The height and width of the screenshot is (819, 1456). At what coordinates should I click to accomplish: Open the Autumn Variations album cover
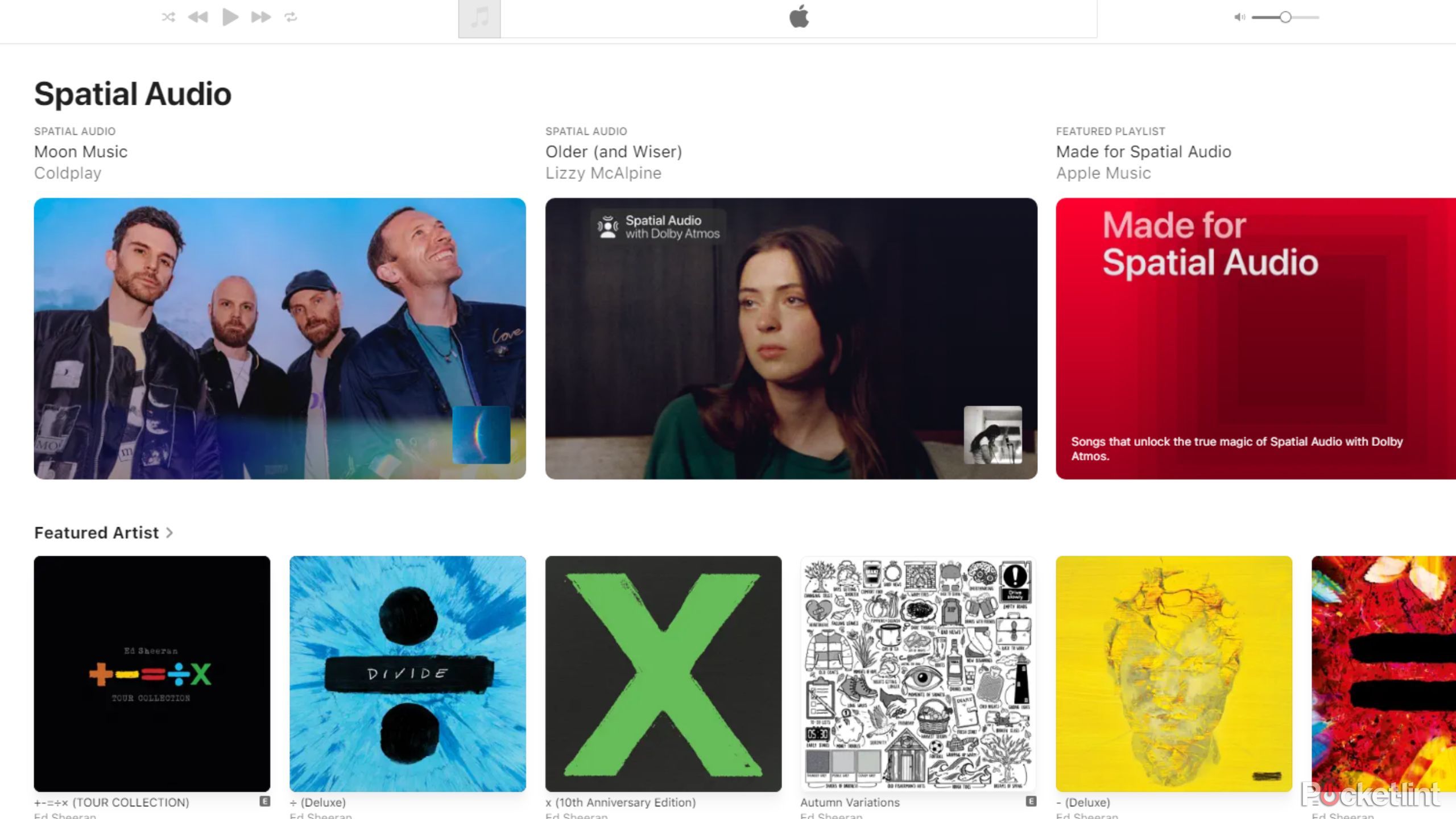click(919, 674)
